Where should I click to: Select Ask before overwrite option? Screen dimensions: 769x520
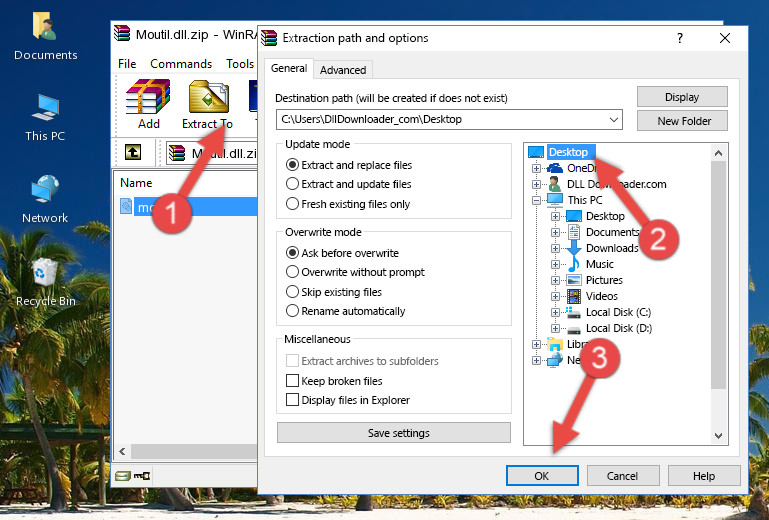click(292, 253)
